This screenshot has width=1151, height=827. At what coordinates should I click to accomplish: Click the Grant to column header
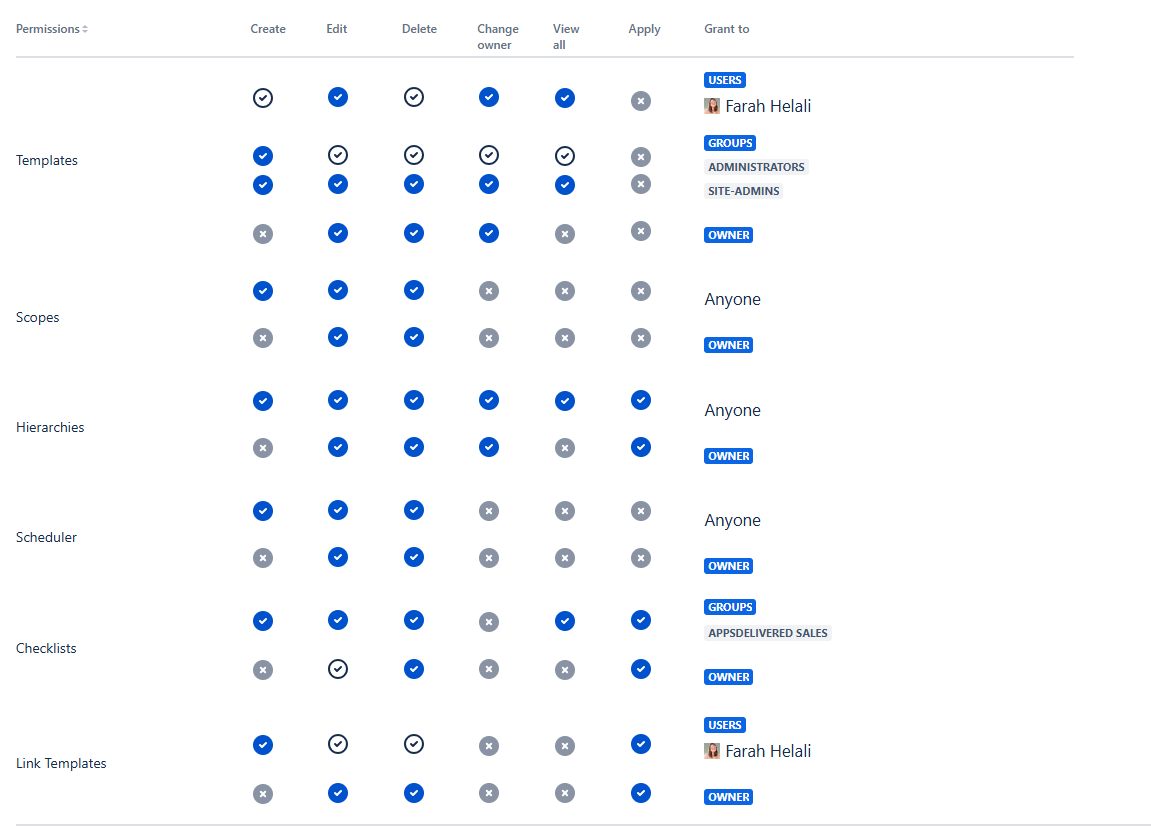coord(726,29)
